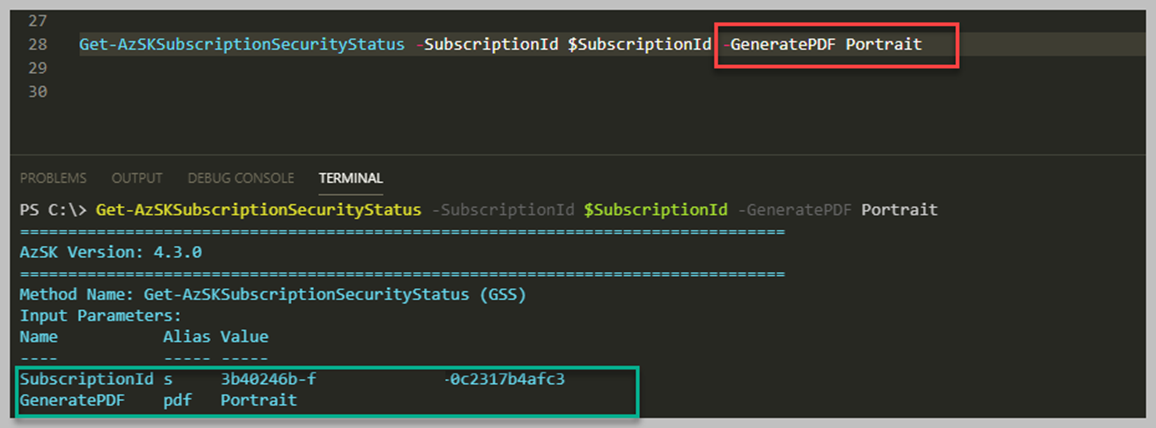The height and width of the screenshot is (428, 1156).
Task: Click subscription value 3b40246b-f
Action: (268, 379)
